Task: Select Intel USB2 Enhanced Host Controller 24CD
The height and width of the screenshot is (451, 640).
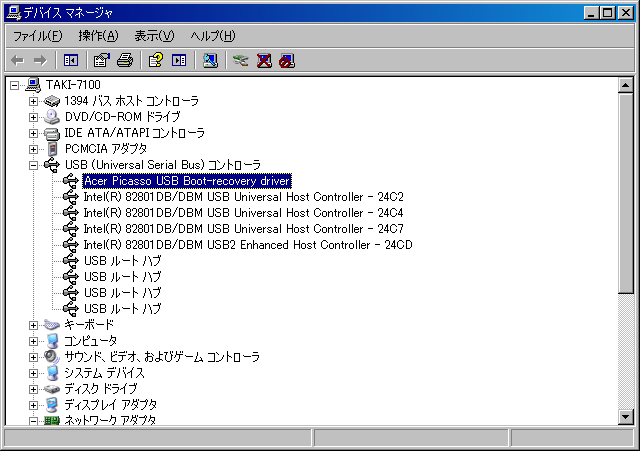Action: pos(248,245)
